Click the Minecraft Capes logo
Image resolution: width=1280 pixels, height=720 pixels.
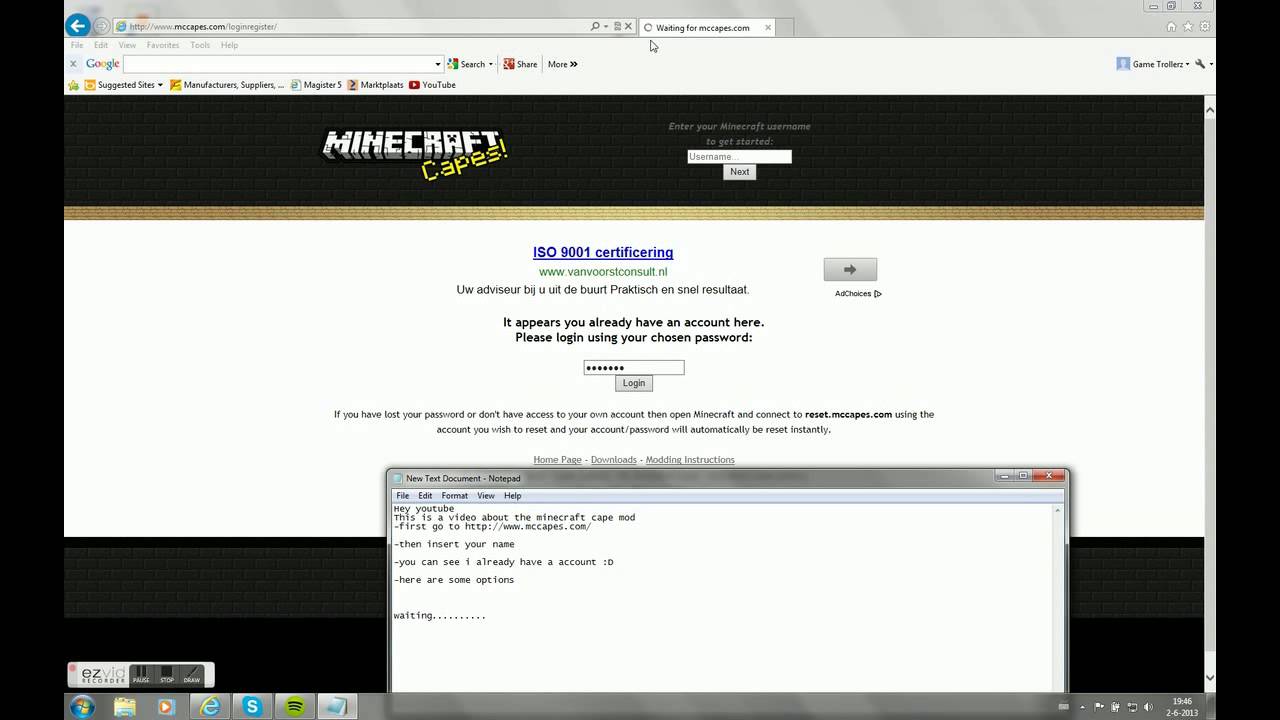point(413,154)
